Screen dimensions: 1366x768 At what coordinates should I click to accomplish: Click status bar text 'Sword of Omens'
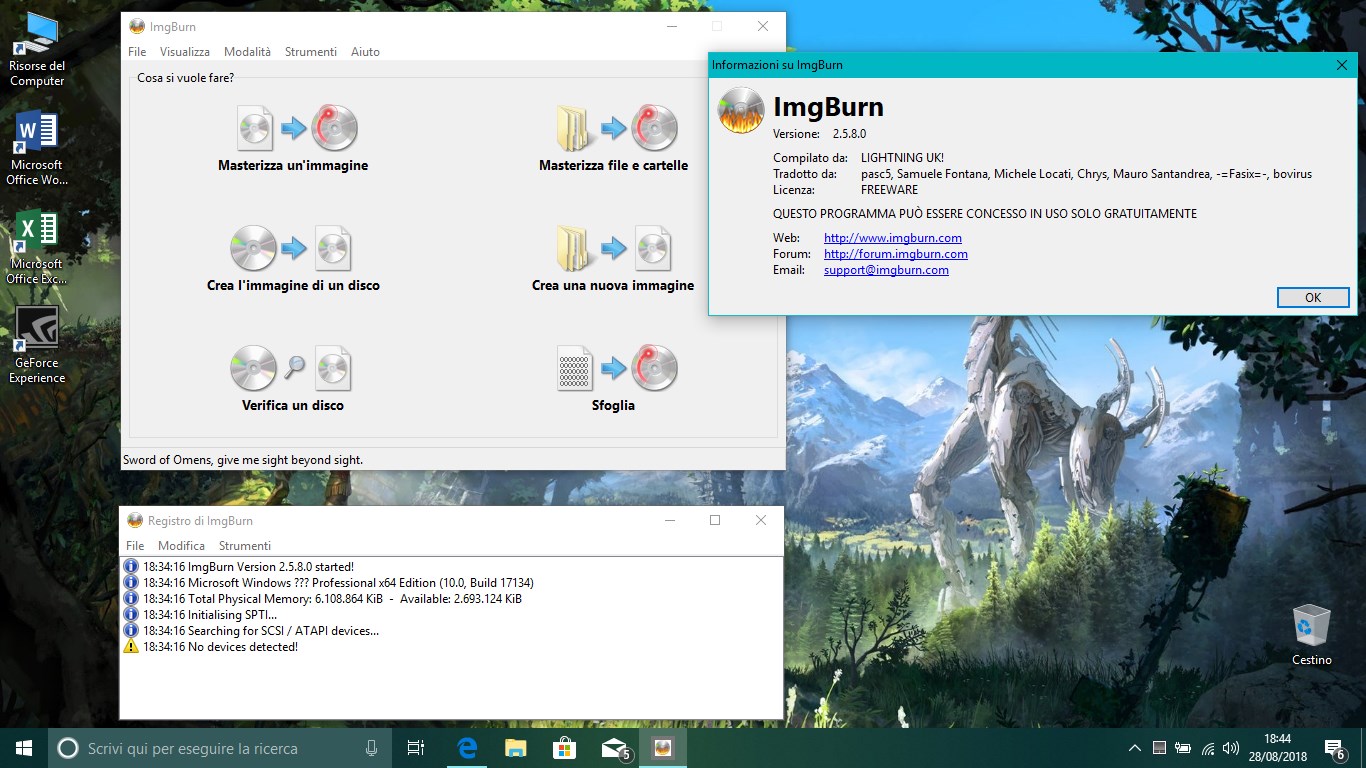click(x=242, y=460)
